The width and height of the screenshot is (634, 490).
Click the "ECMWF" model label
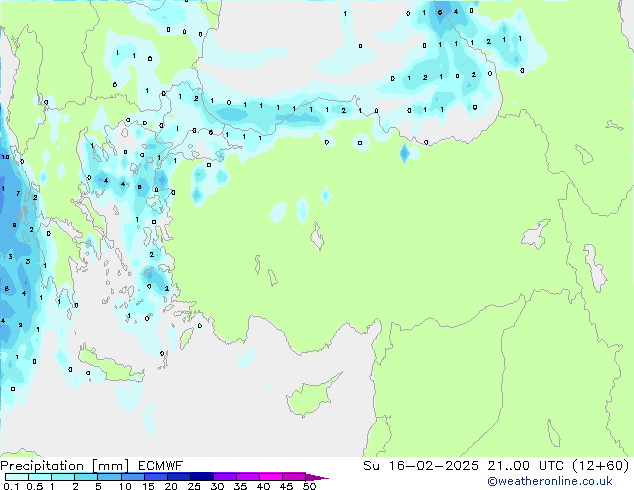[x=161, y=466]
